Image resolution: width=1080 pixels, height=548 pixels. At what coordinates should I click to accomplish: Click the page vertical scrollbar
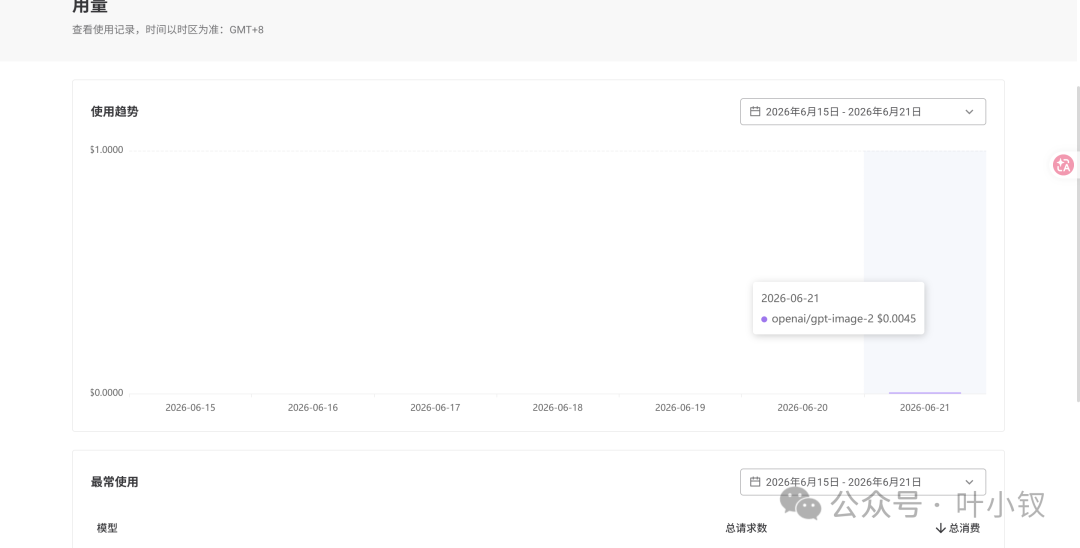[1077, 243]
